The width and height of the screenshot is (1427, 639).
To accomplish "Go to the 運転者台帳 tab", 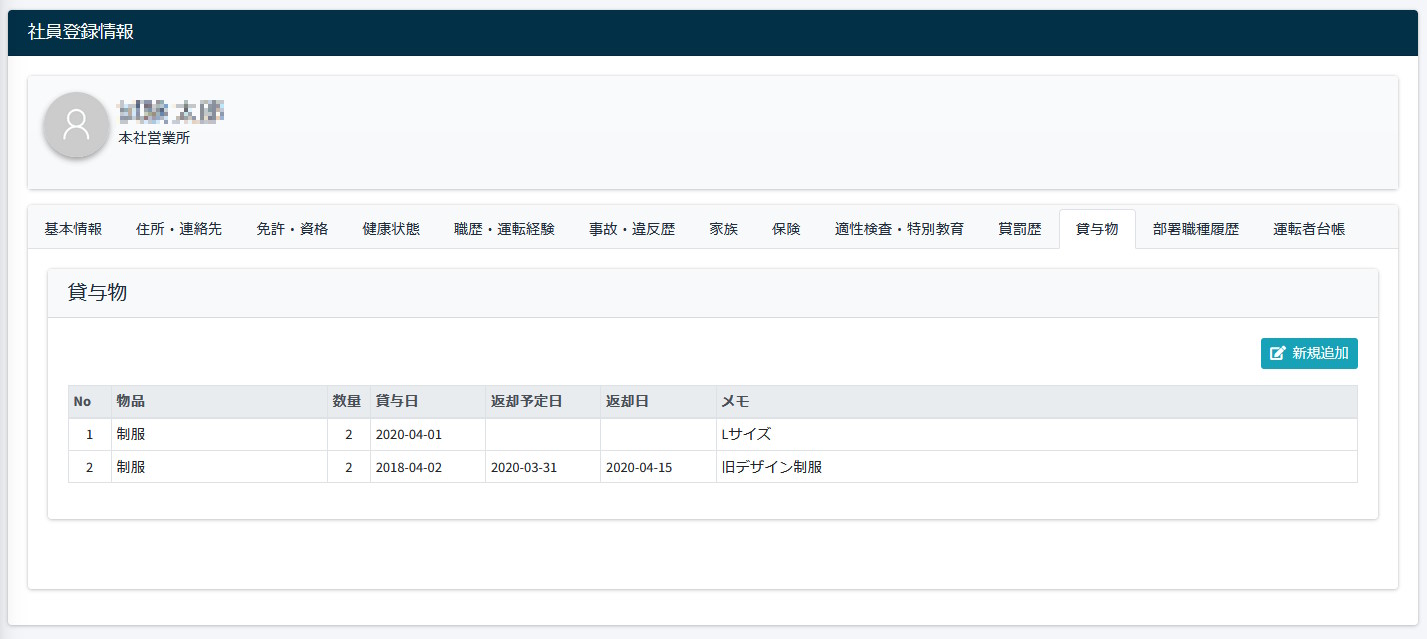I will coord(1309,229).
